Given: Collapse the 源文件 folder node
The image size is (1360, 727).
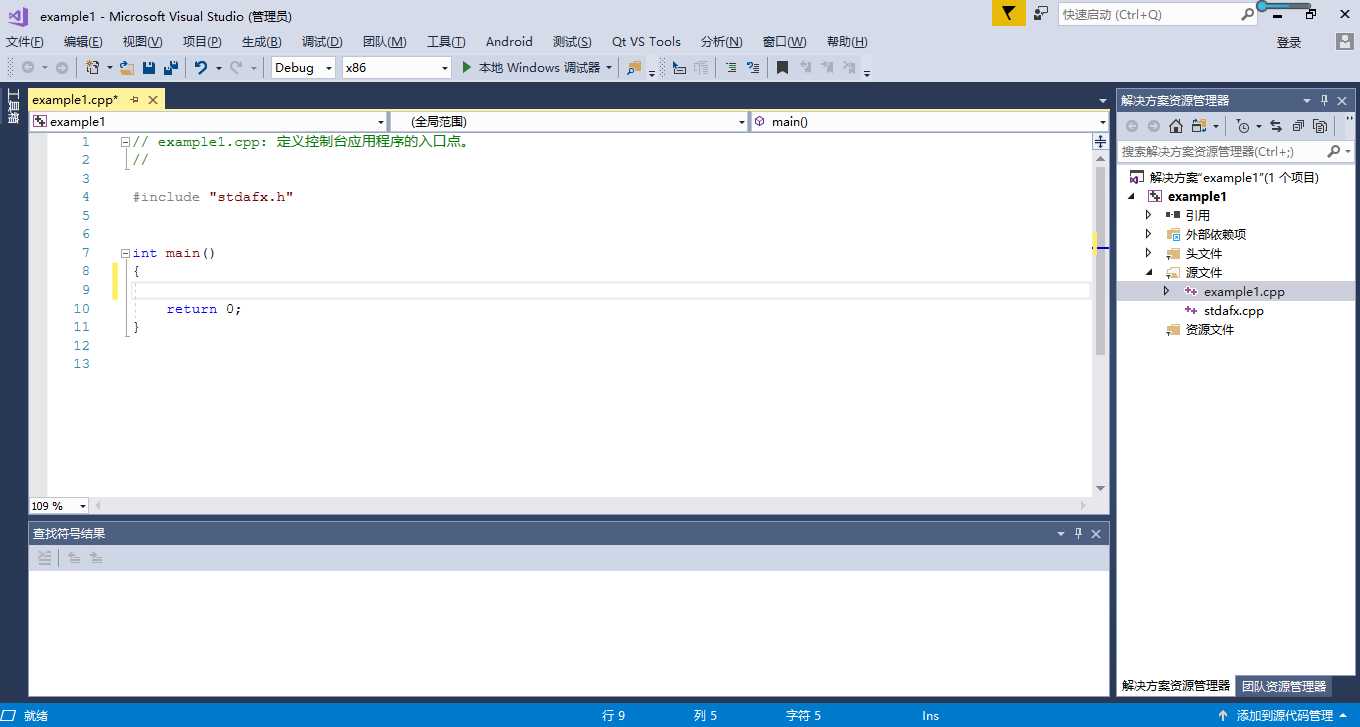Looking at the screenshot, I should point(1148,272).
